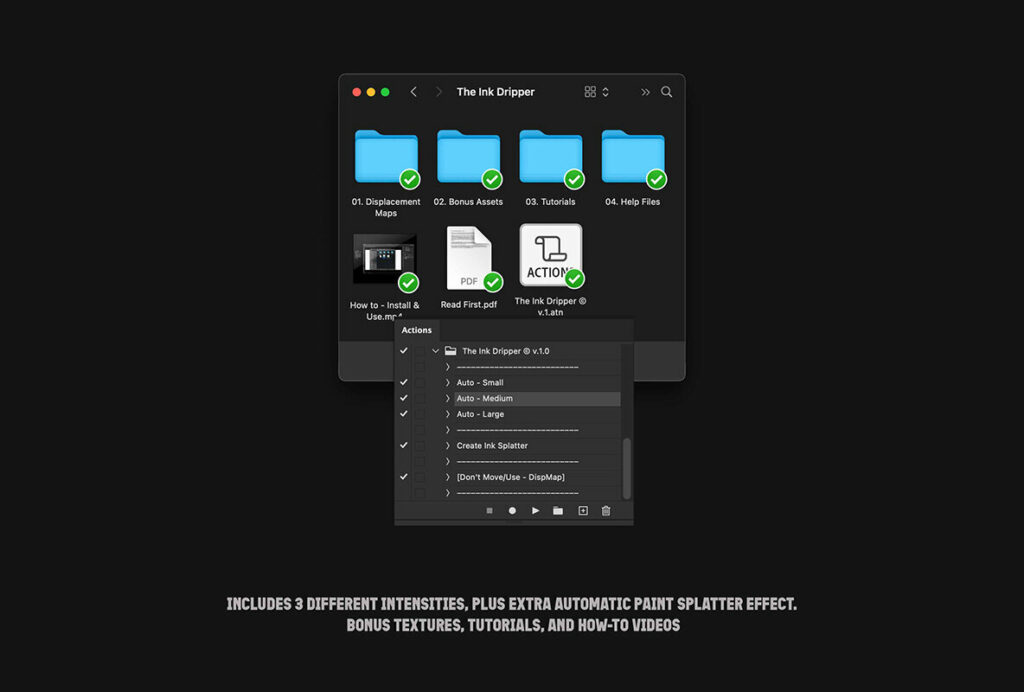Toggle dialog box for Auto - Large action

(x=420, y=414)
